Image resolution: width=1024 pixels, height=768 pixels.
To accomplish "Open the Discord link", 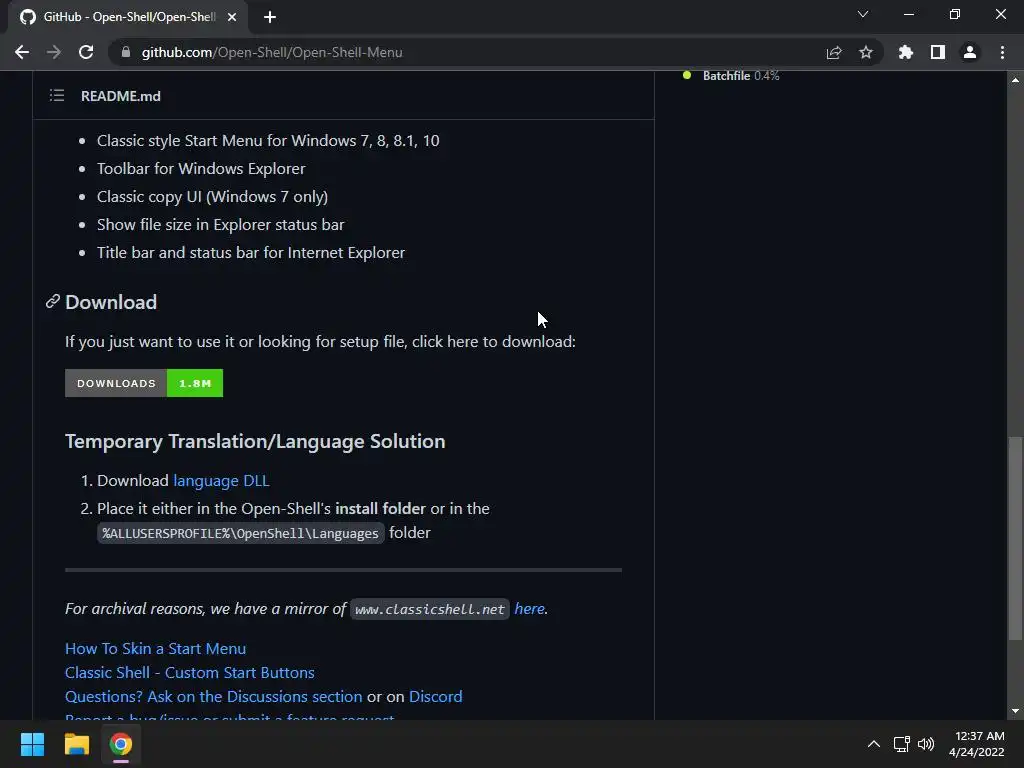I will pos(436,697).
